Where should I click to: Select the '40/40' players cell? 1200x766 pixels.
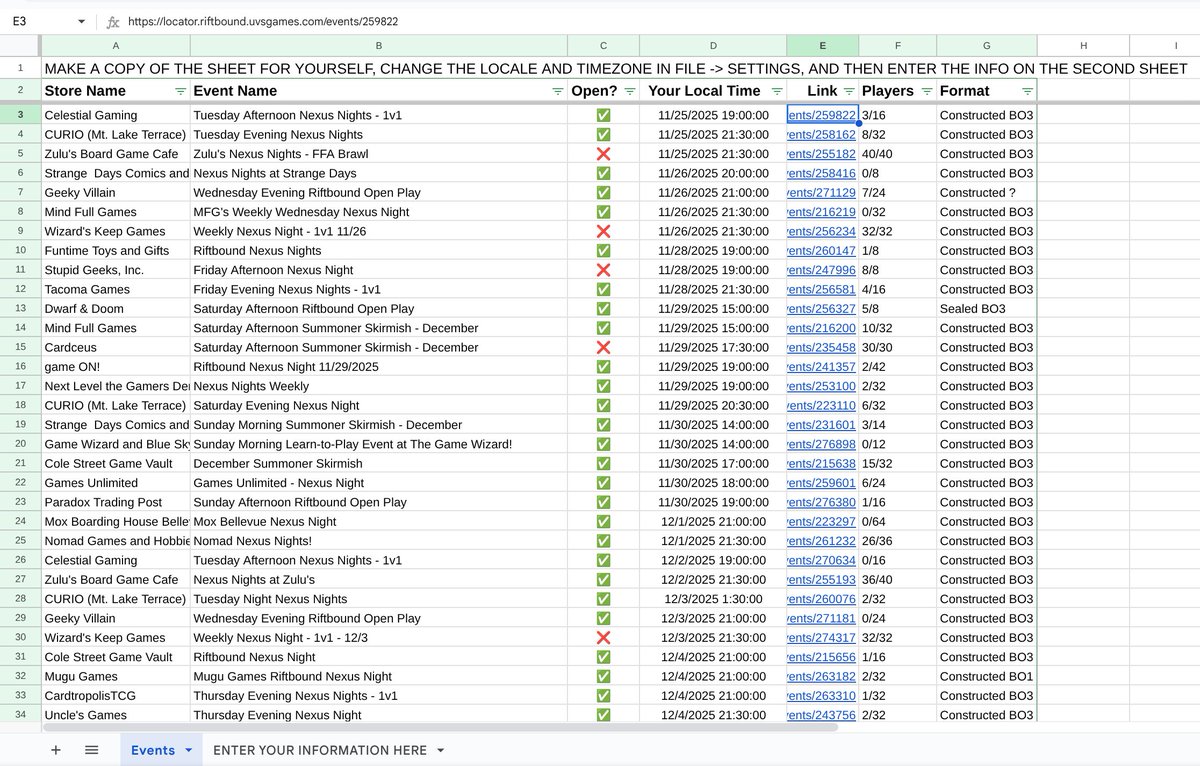898,154
